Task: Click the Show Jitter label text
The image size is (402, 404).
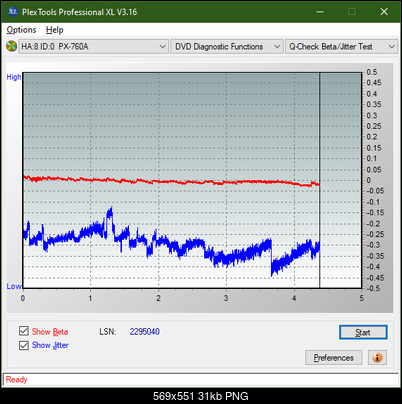Action: click(x=50, y=345)
